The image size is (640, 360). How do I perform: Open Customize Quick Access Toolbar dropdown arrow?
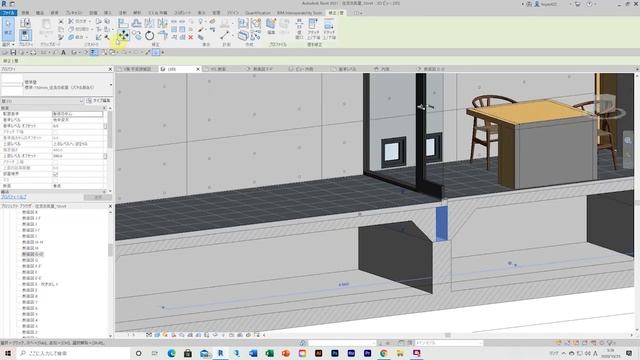[163, 52]
